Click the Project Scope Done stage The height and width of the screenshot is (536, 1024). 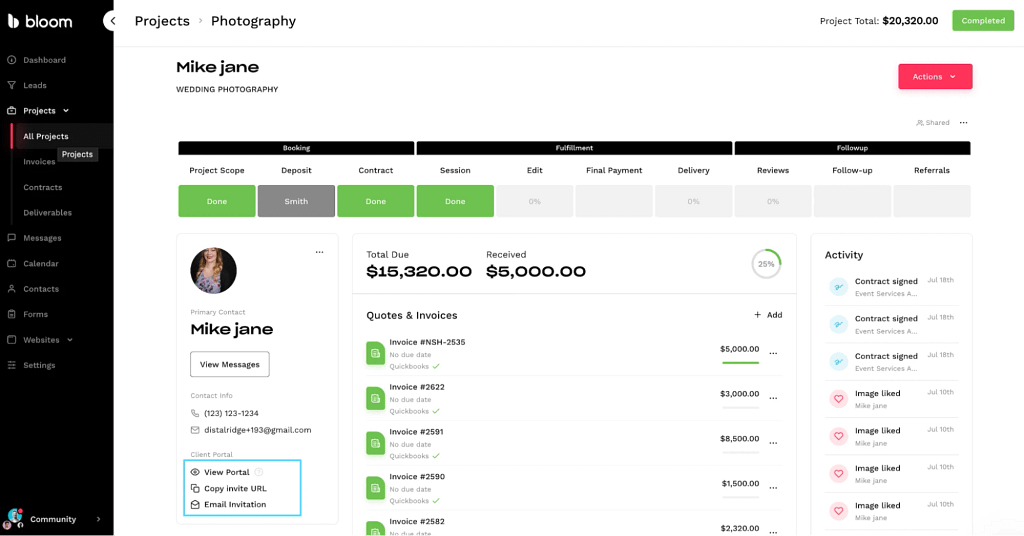click(217, 201)
